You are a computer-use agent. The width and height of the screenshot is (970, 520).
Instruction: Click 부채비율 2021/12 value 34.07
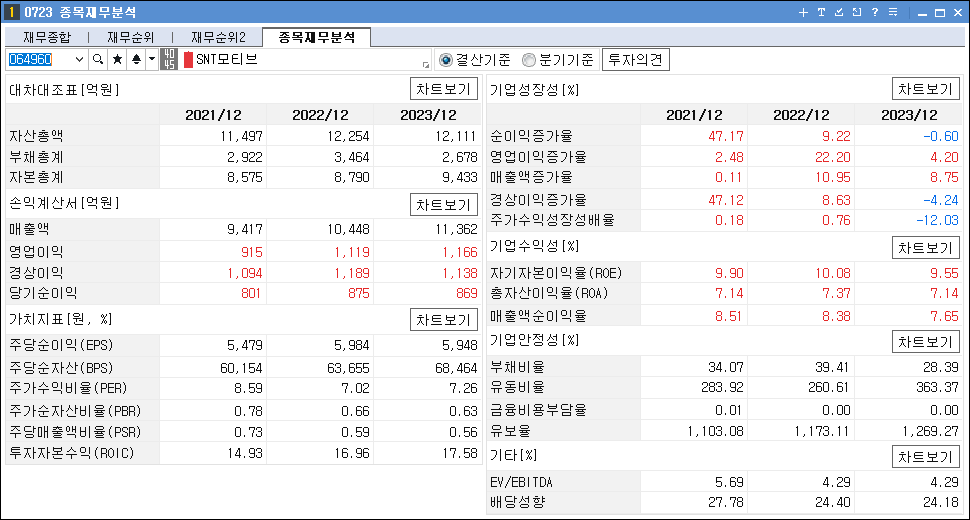[x=726, y=367]
